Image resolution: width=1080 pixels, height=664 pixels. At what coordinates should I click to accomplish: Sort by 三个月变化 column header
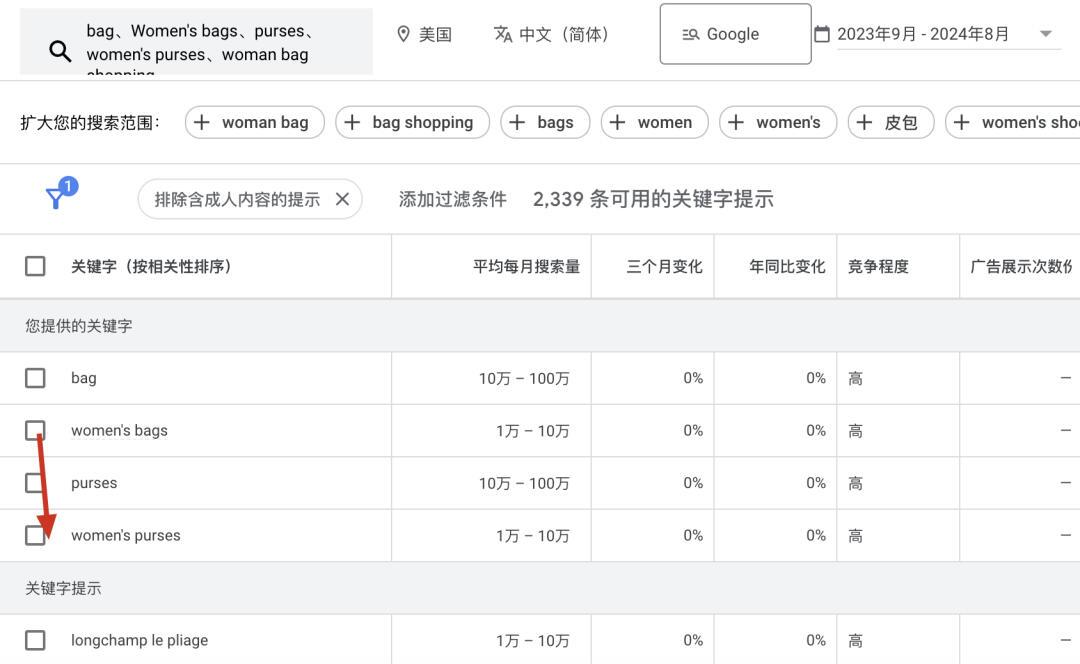click(x=664, y=267)
